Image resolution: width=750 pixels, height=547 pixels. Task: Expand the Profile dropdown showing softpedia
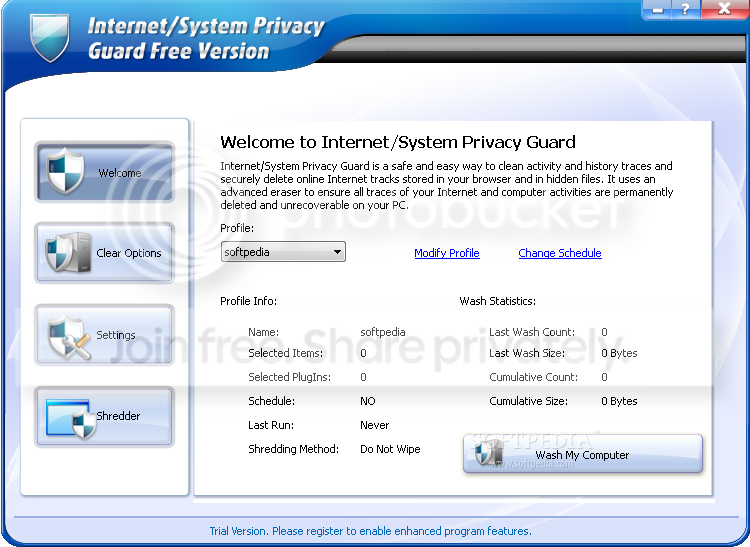(x=283, y=252)
